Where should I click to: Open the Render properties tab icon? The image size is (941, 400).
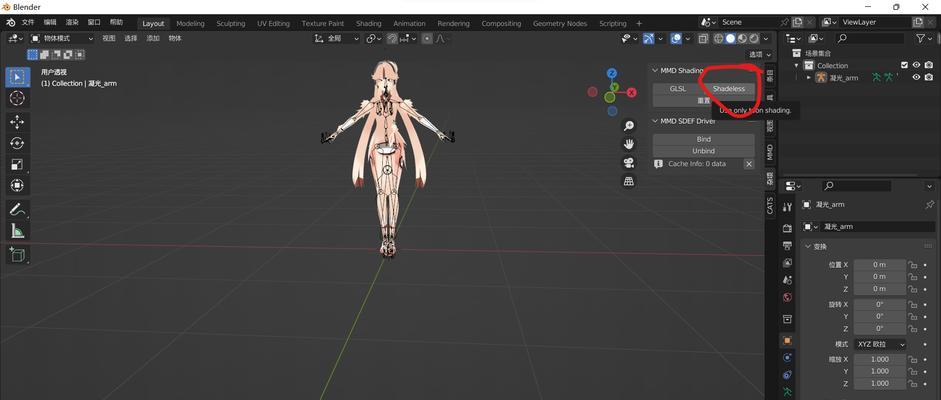click(787, 228)
